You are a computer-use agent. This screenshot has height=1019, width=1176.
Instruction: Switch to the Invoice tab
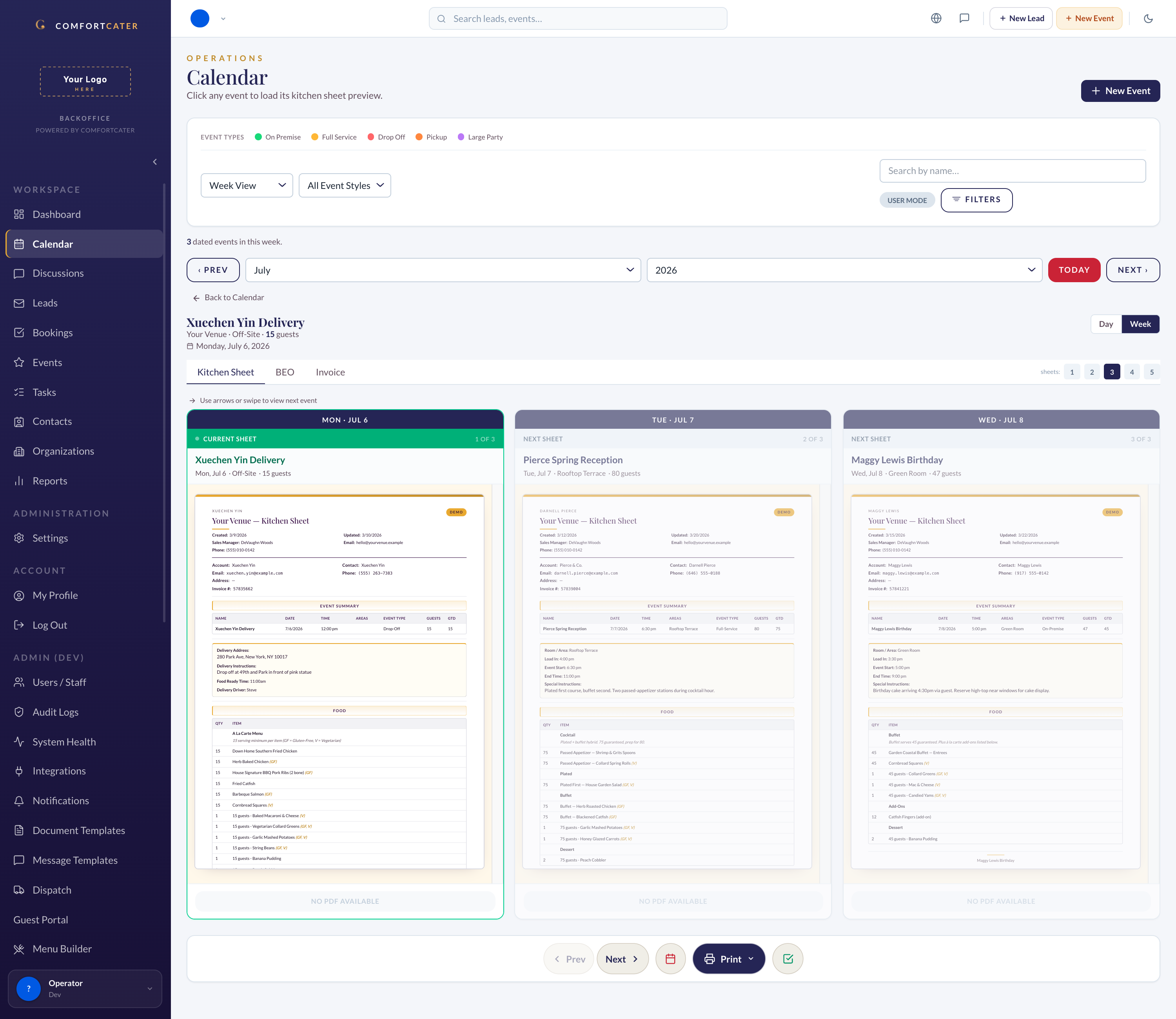[330, 372]
